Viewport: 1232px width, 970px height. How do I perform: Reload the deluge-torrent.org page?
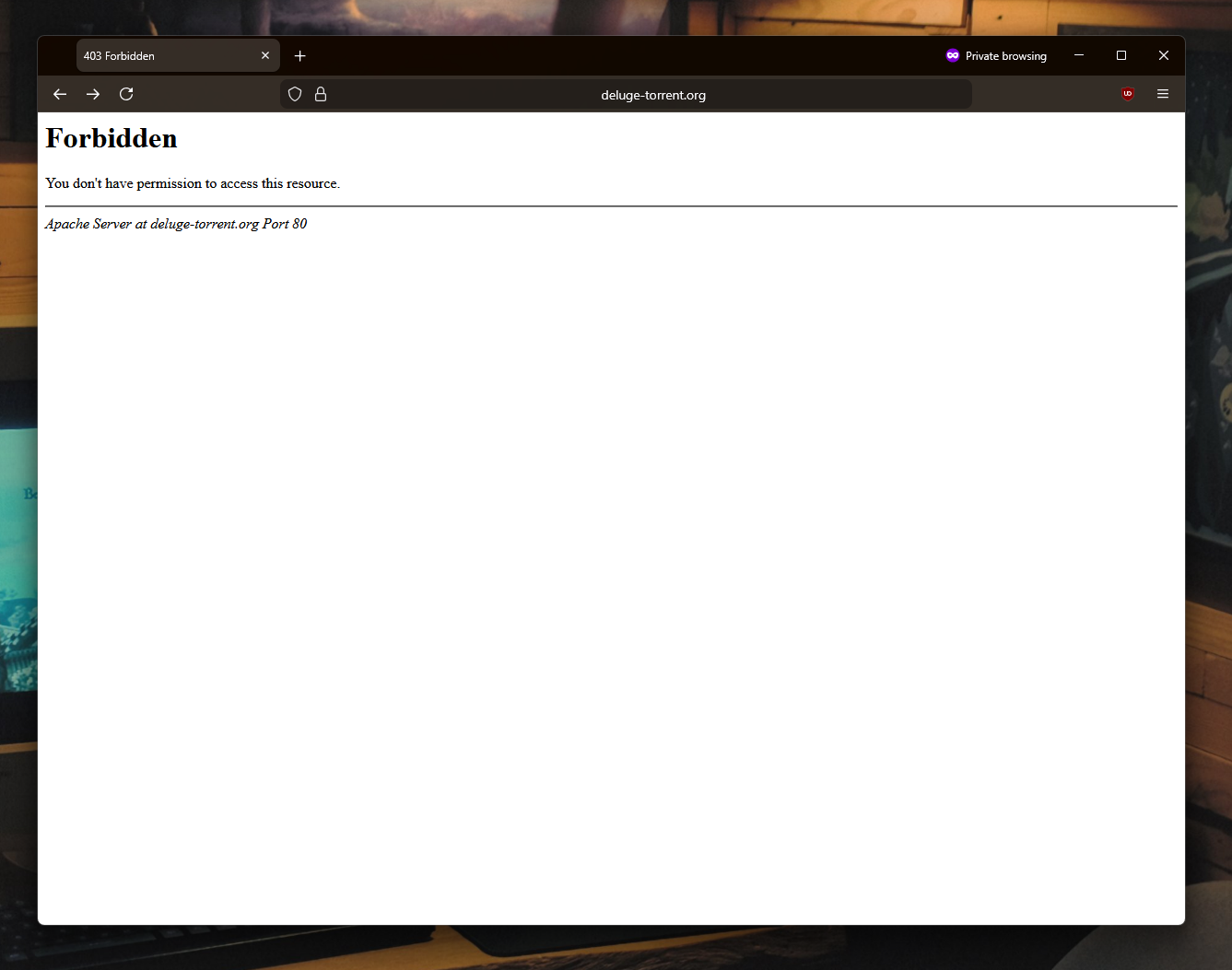tap(126, 94)
